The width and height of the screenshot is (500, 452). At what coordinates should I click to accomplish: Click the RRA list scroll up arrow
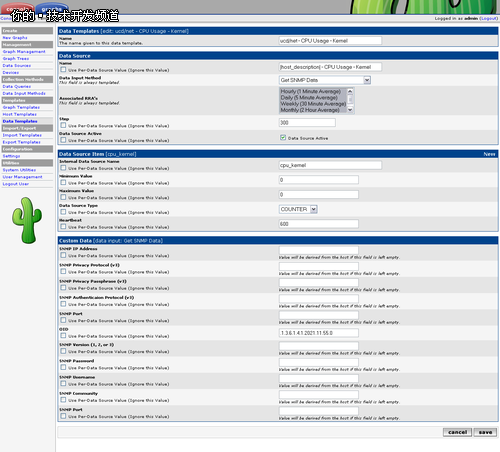click(350, 91)
